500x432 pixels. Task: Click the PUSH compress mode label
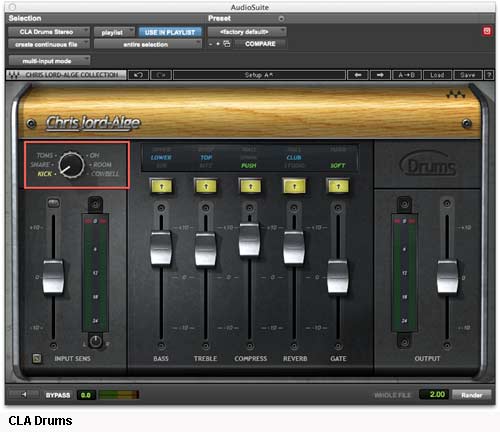[249, 166]
